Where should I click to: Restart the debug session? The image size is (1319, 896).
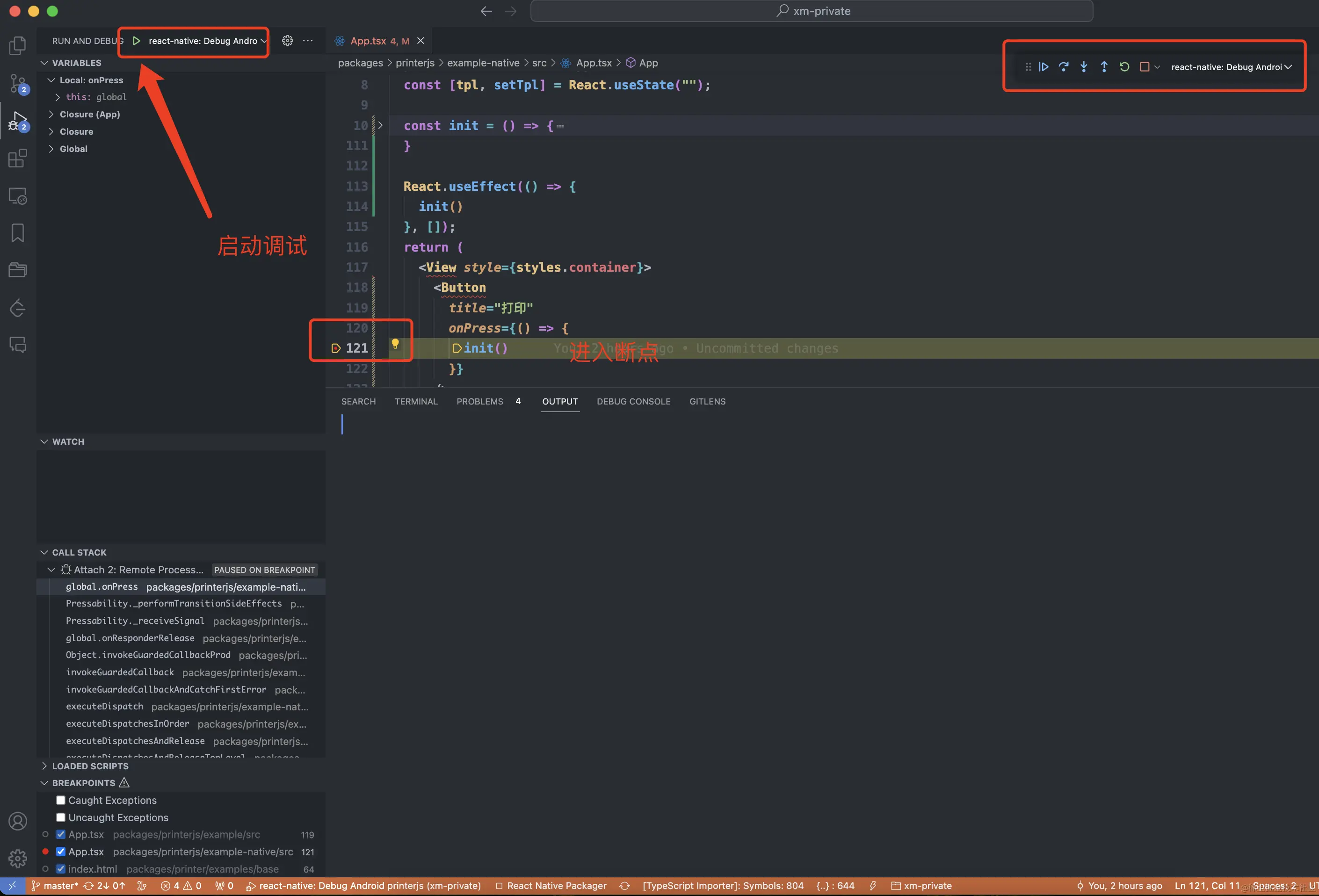tap(1124, 67)
